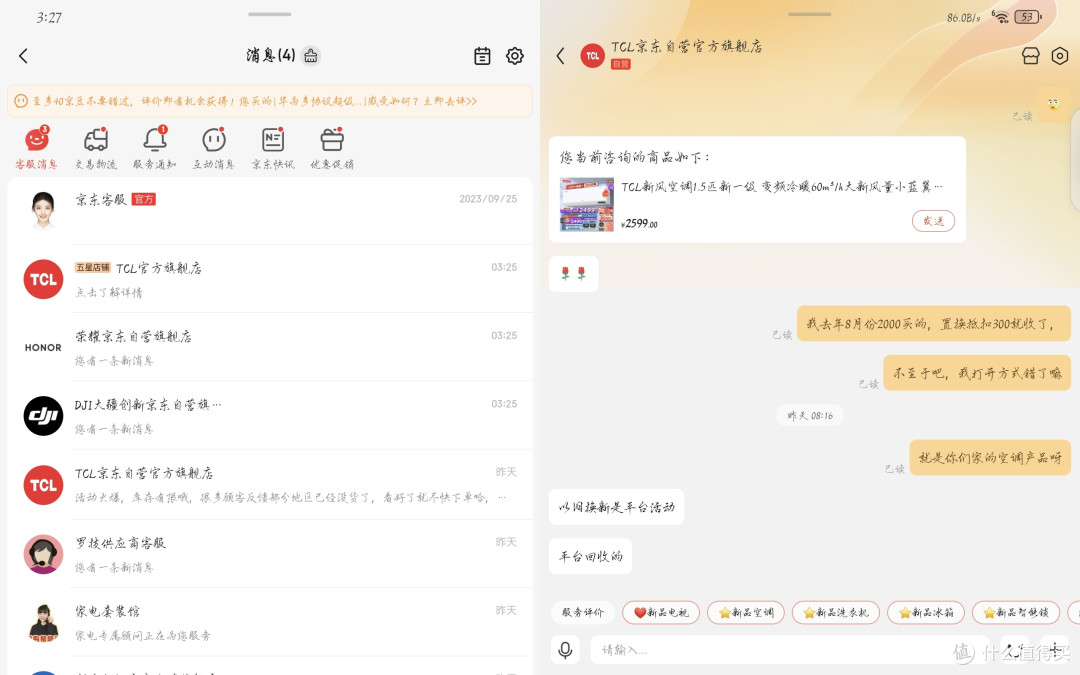
Task: Tap the 家电套装馆 avatar
Action: [43, 622]
